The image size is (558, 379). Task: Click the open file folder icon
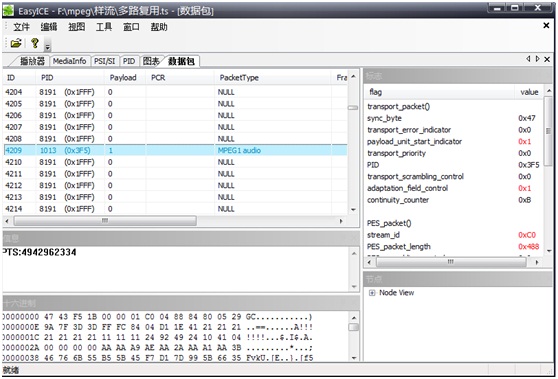(16, 43)
